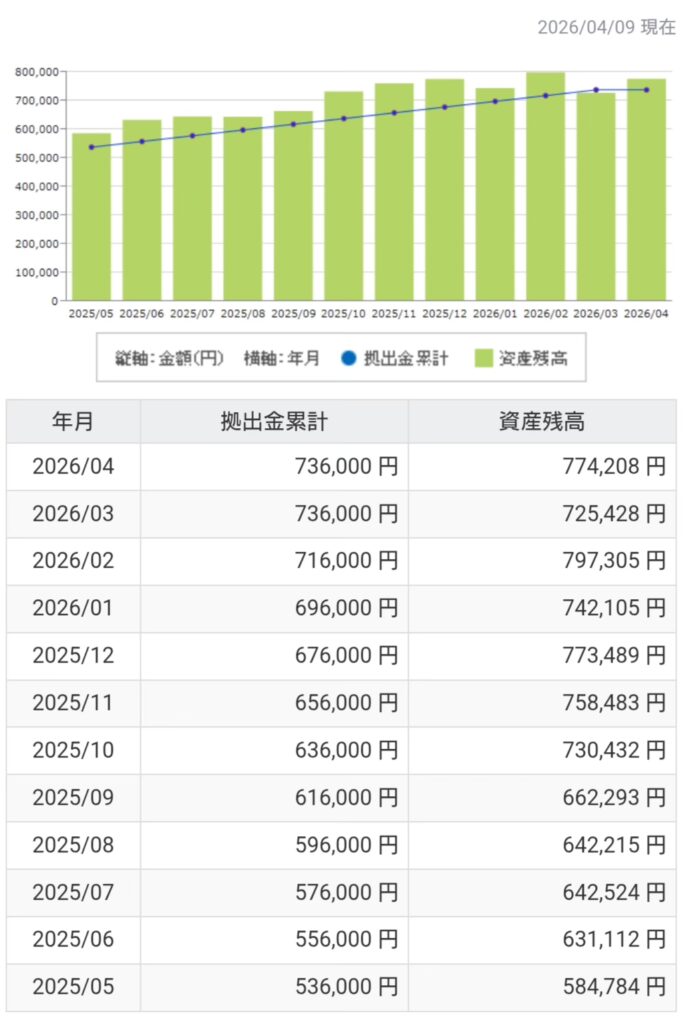The image size is (684, 1024).
Task: Click the line data point for 2025/05
Action: coord(91,147)
